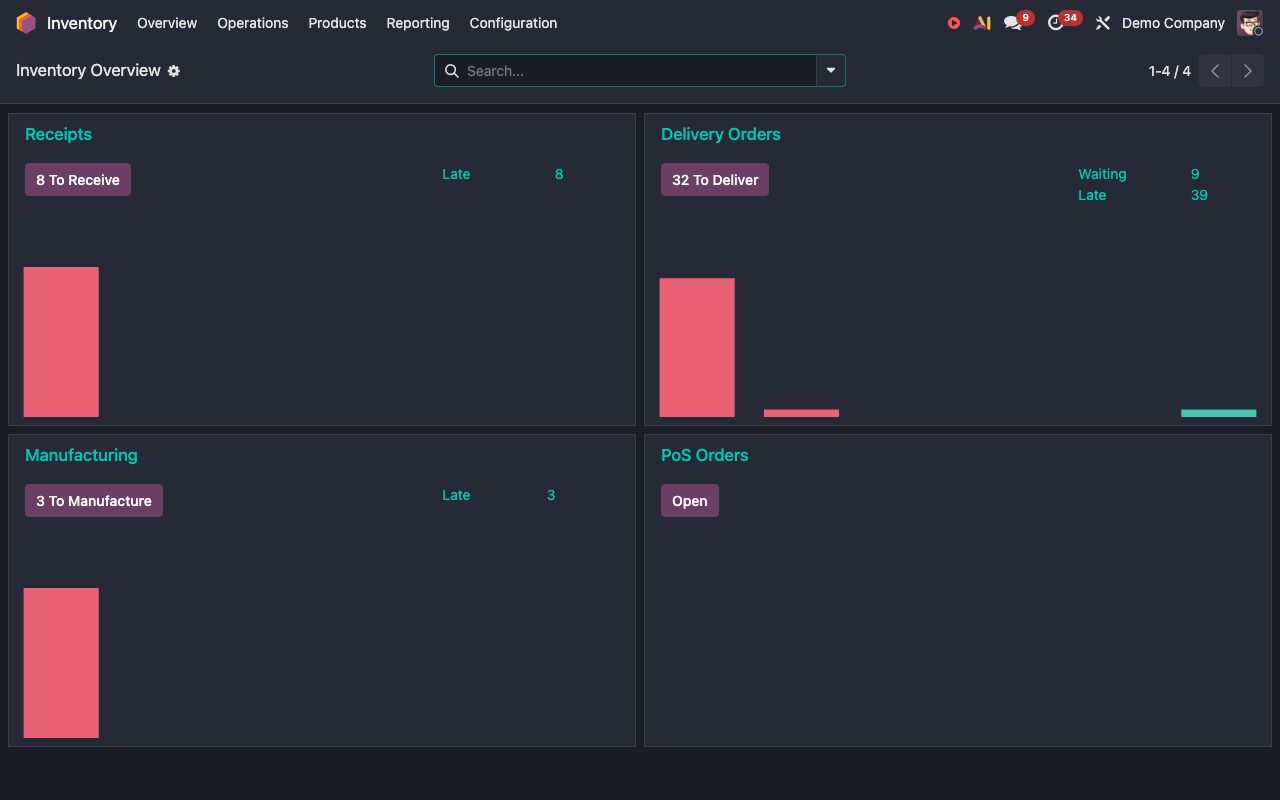Click the red record icon in the top bar
The image size is (1280, 800).
[x=954, y=23]
